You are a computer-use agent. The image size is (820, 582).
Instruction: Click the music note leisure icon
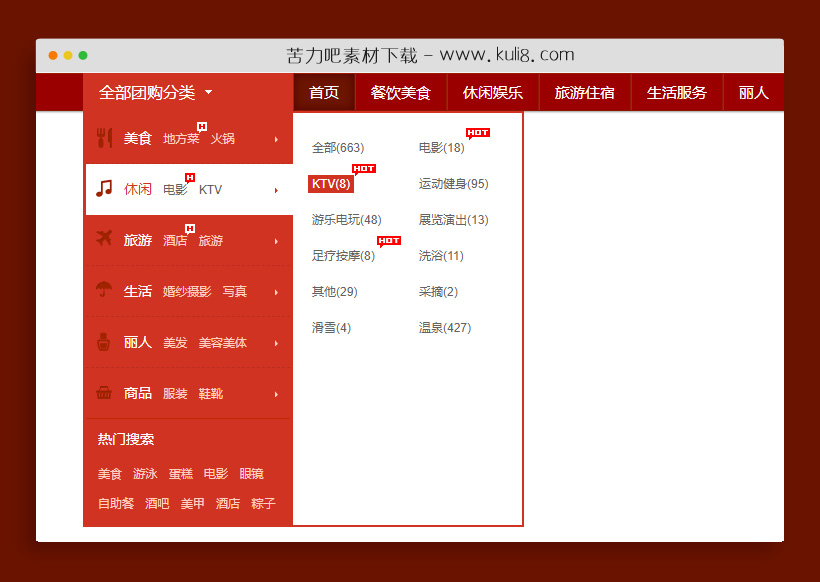point(104,189)
